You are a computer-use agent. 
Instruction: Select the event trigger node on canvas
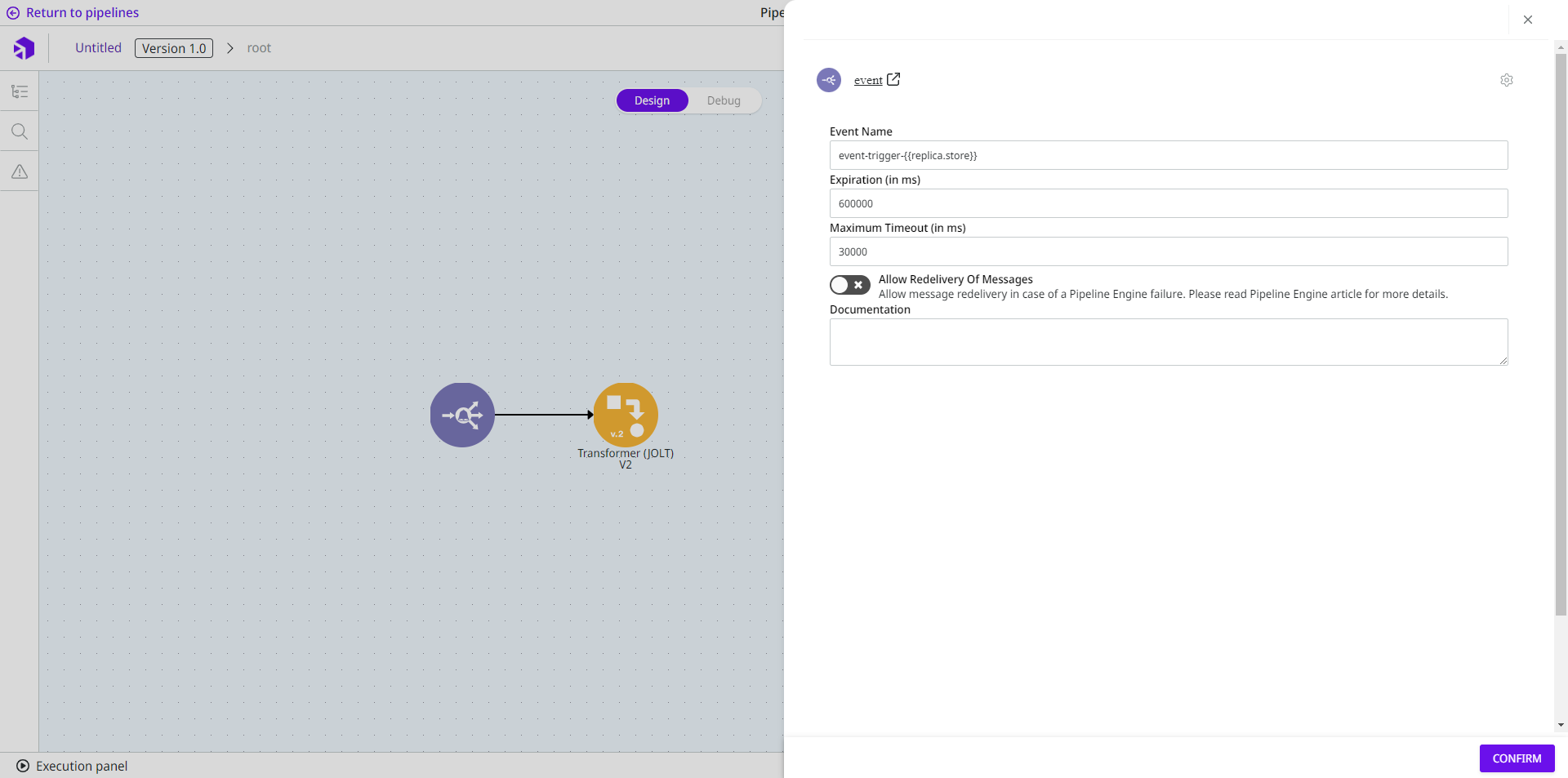point(462,415)
